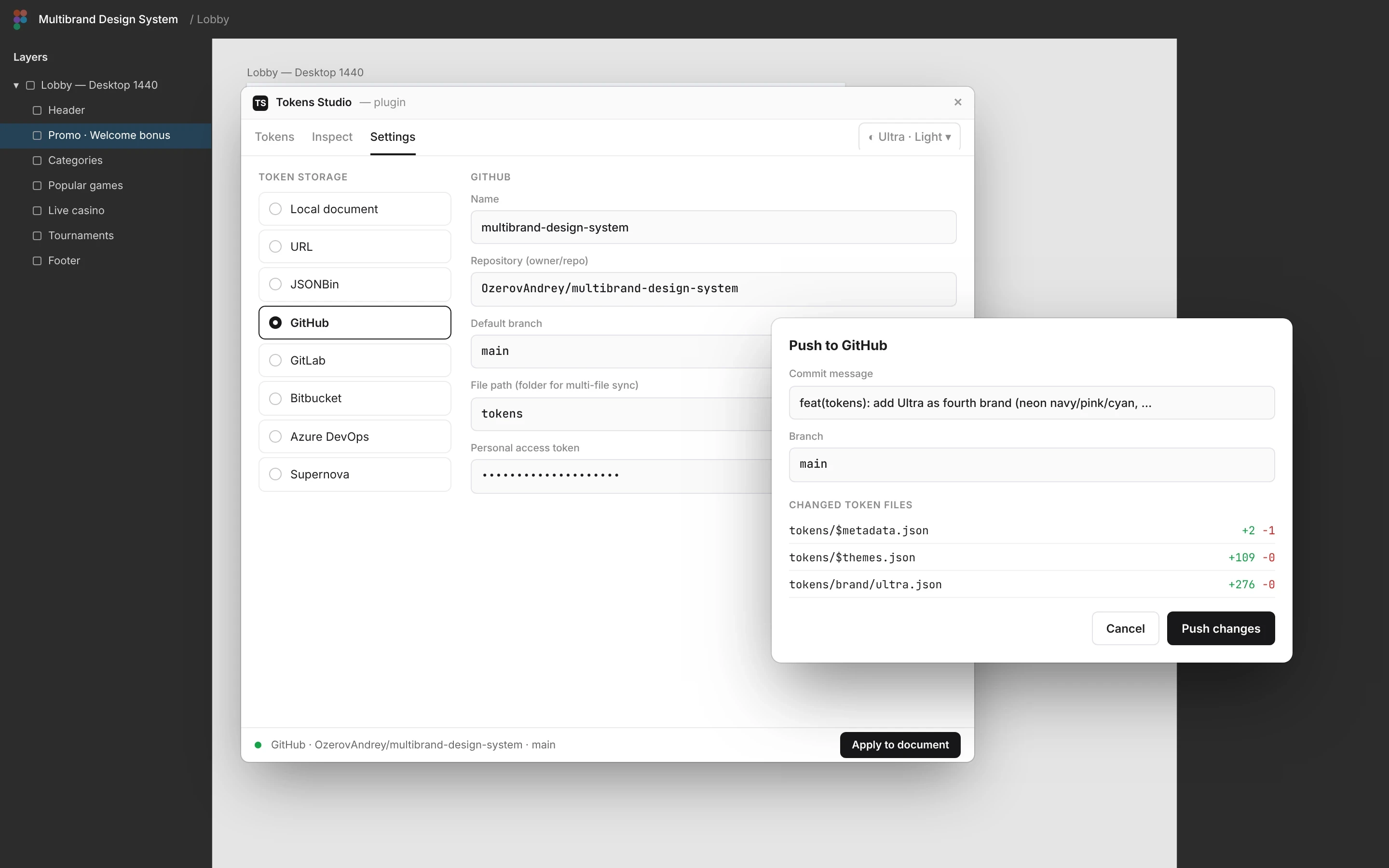
Task: Collapse the Lobby — Desktop 1440 layer tree
Action: click(x=16, y=85)
